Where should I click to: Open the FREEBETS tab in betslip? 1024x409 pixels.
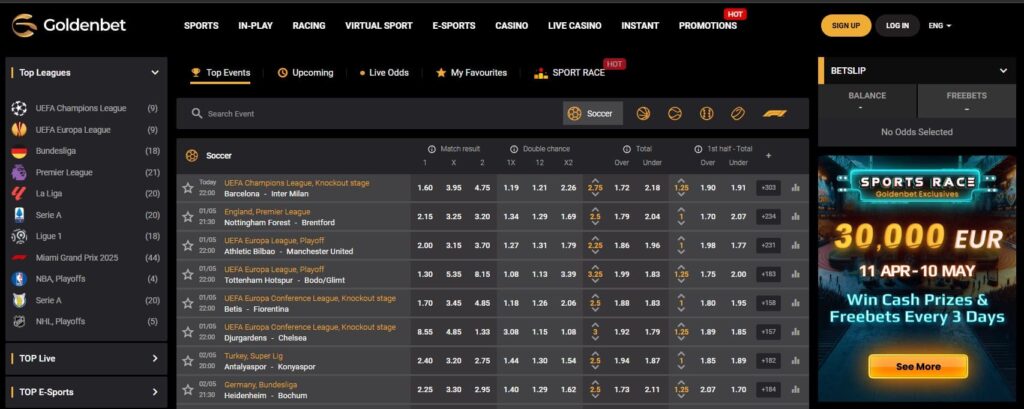point(967,101)
